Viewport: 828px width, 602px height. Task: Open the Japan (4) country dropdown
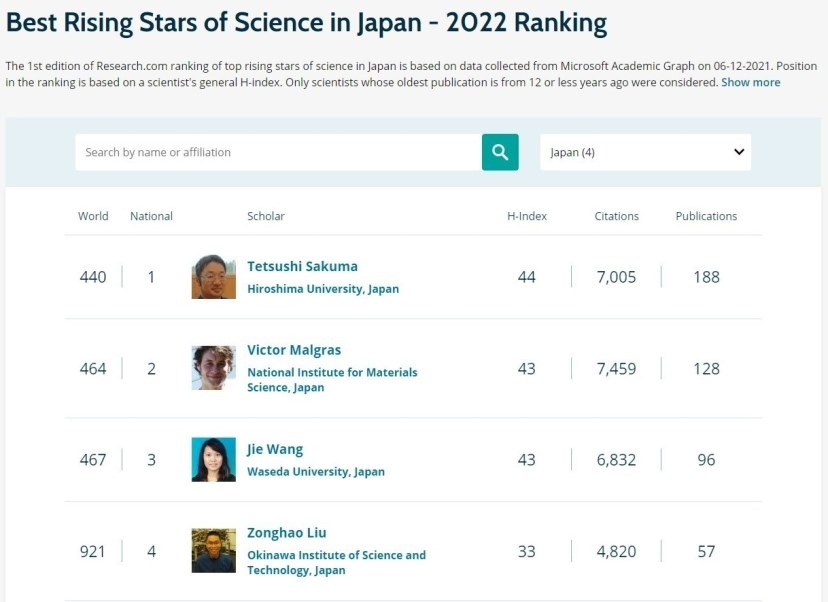coord(645,152)
